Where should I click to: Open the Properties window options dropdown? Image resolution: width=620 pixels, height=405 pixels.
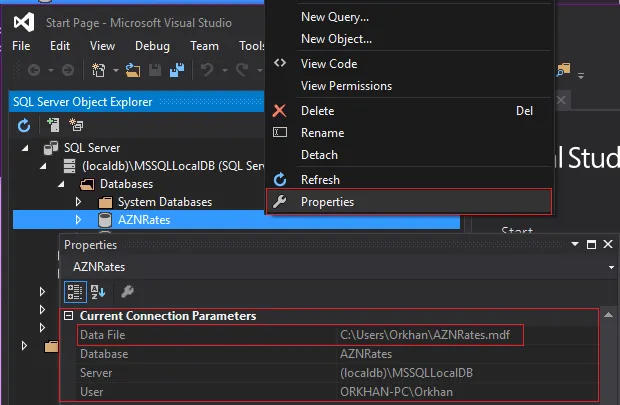click(x=575, y=244)
